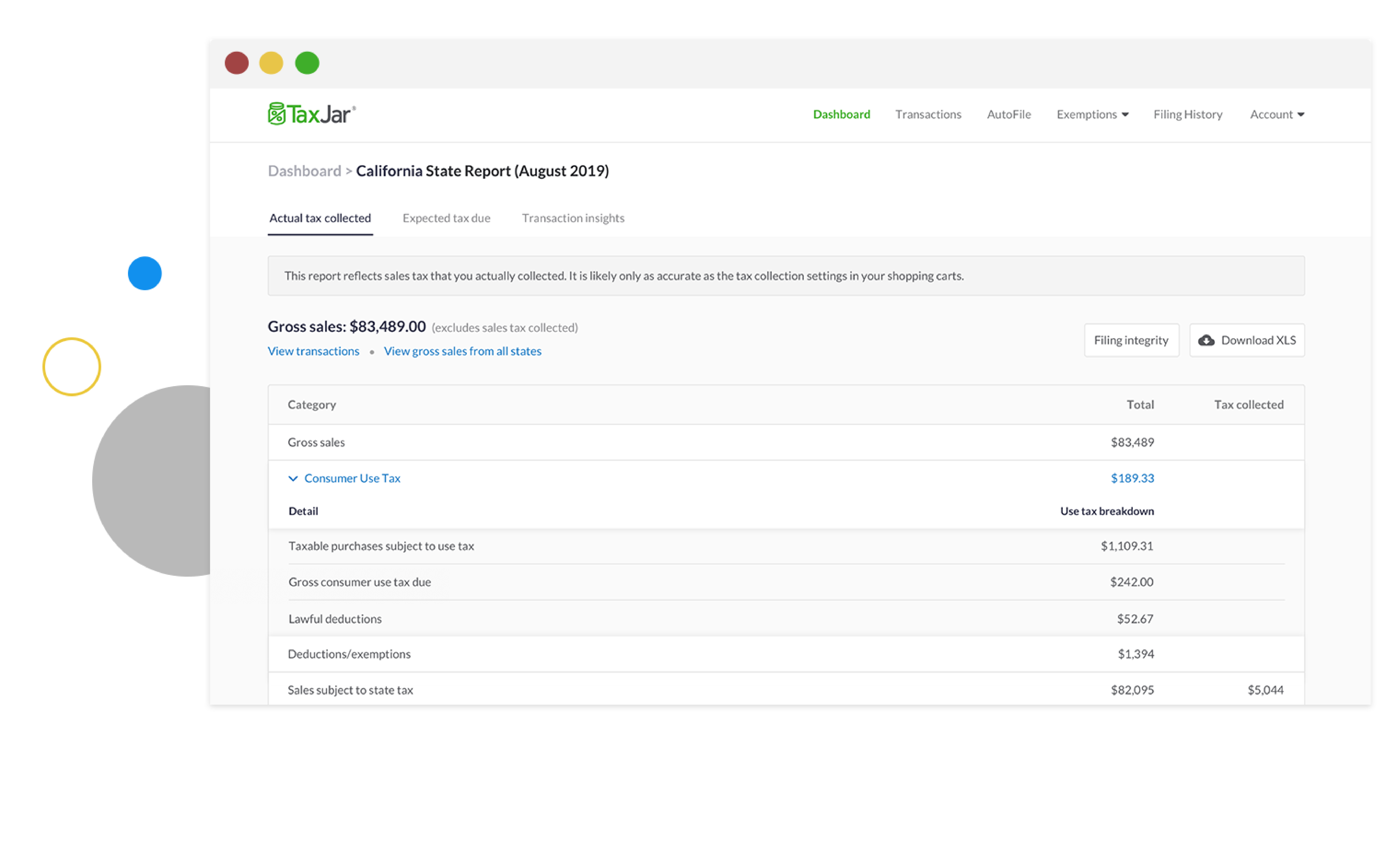Click the Taxable purchases subject to use tax label

point(381,546)
